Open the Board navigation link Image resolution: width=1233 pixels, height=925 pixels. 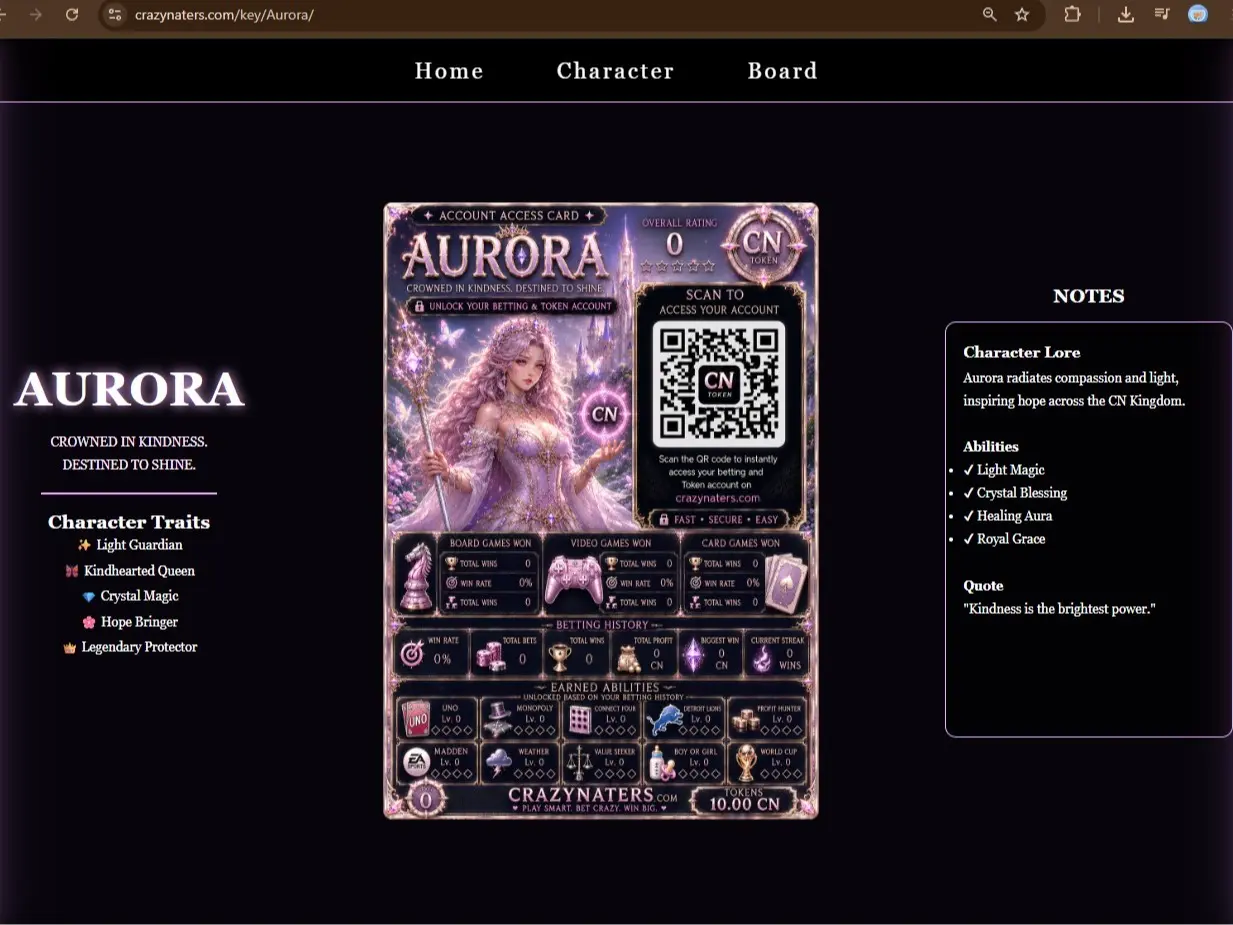(x=783, y=71)
